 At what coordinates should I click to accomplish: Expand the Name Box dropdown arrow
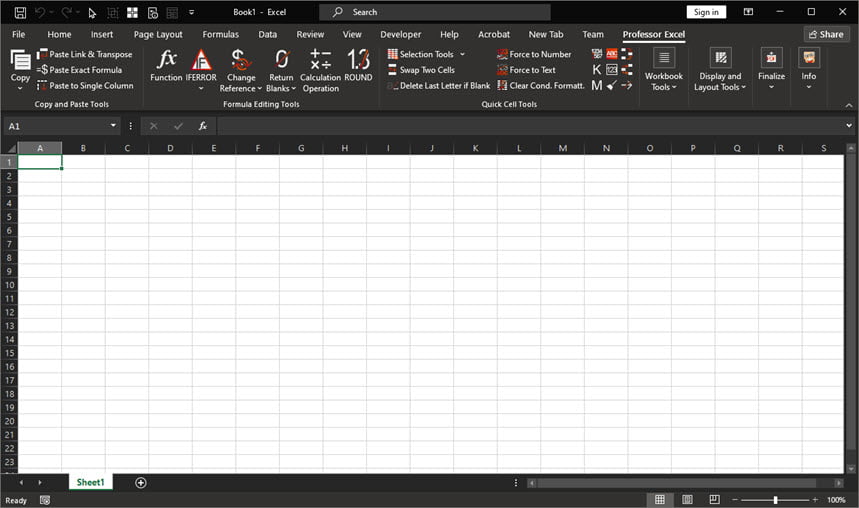coord(113,125)
